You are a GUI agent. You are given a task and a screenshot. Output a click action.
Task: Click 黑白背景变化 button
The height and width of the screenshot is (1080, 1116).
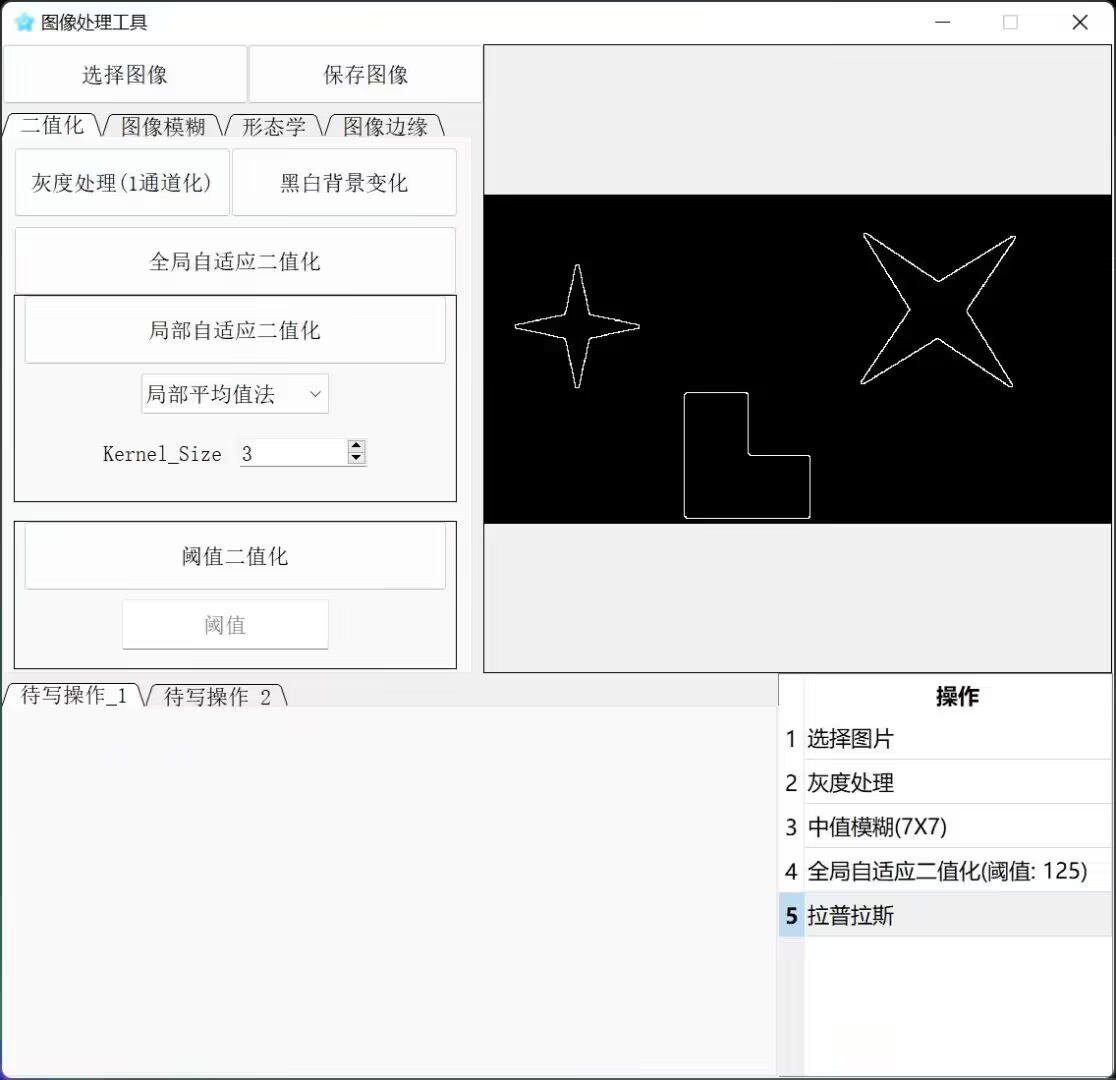coord(344,182)
